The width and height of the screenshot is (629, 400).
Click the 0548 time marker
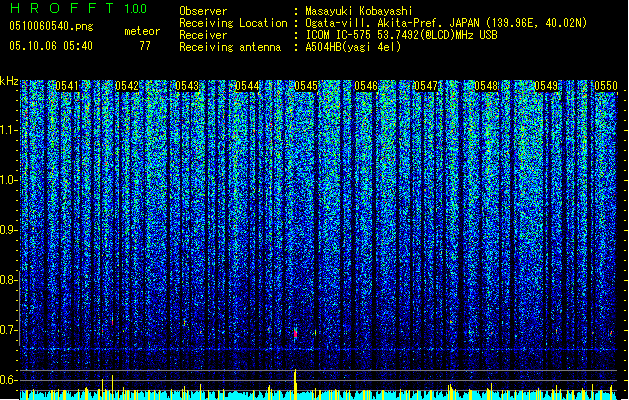(486, 86)
